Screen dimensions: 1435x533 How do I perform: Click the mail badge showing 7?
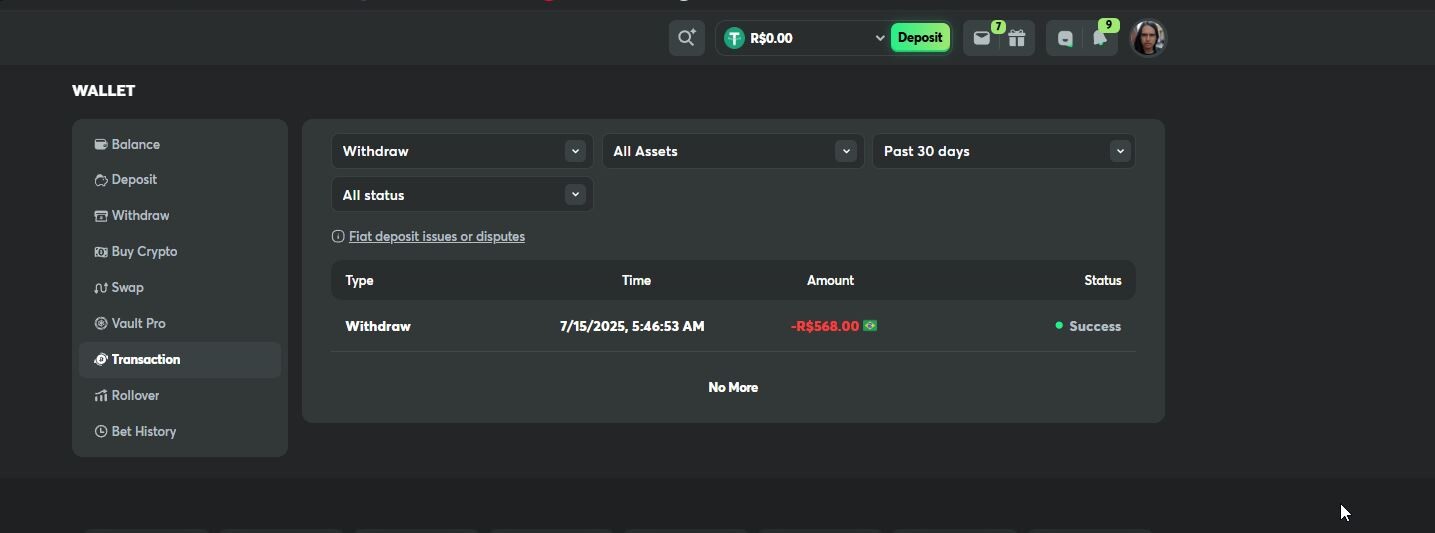coord(998,26)
